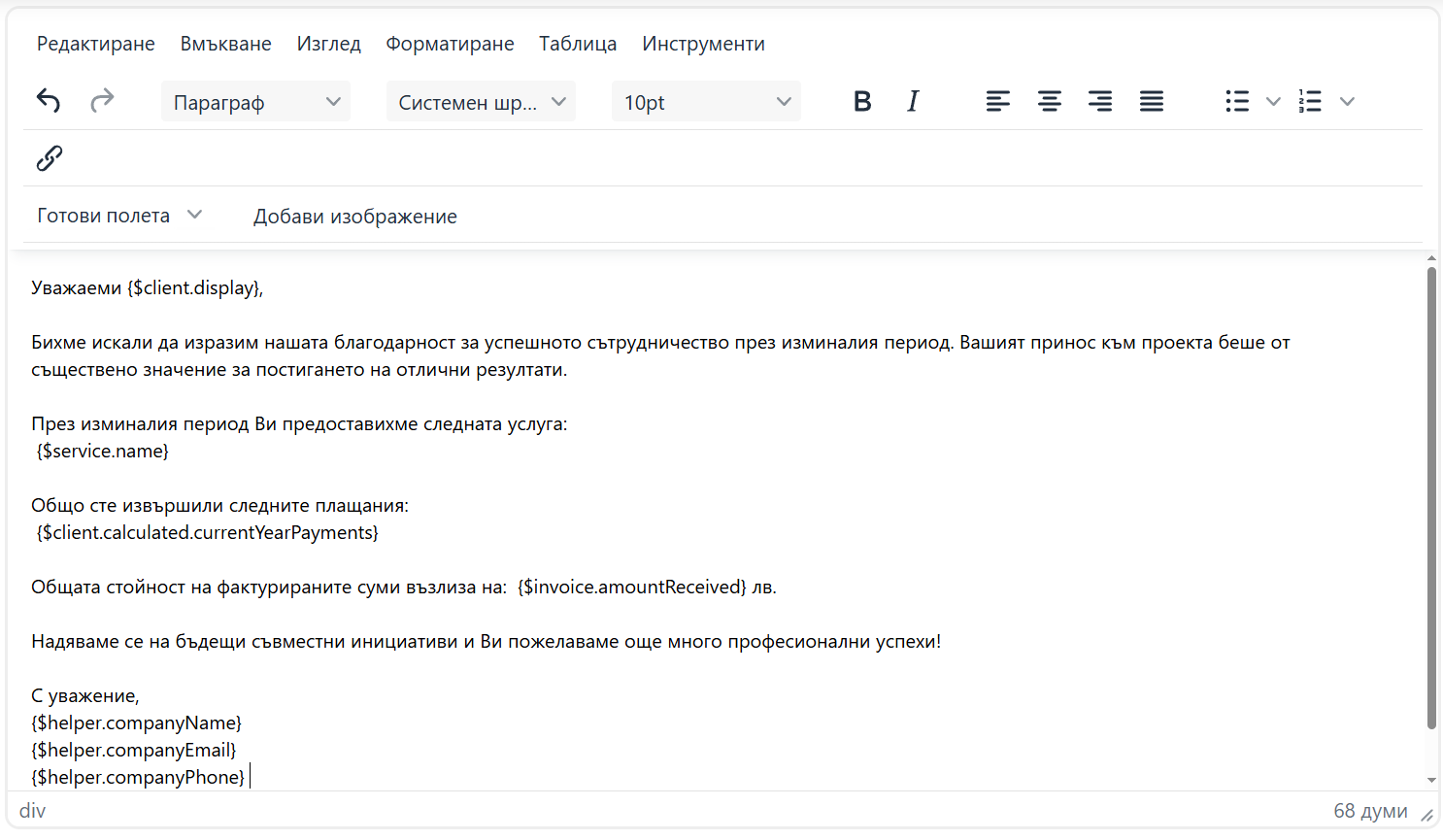Click Добави изображение button
The image size is (1443, 840).
(x=355, y=216)
